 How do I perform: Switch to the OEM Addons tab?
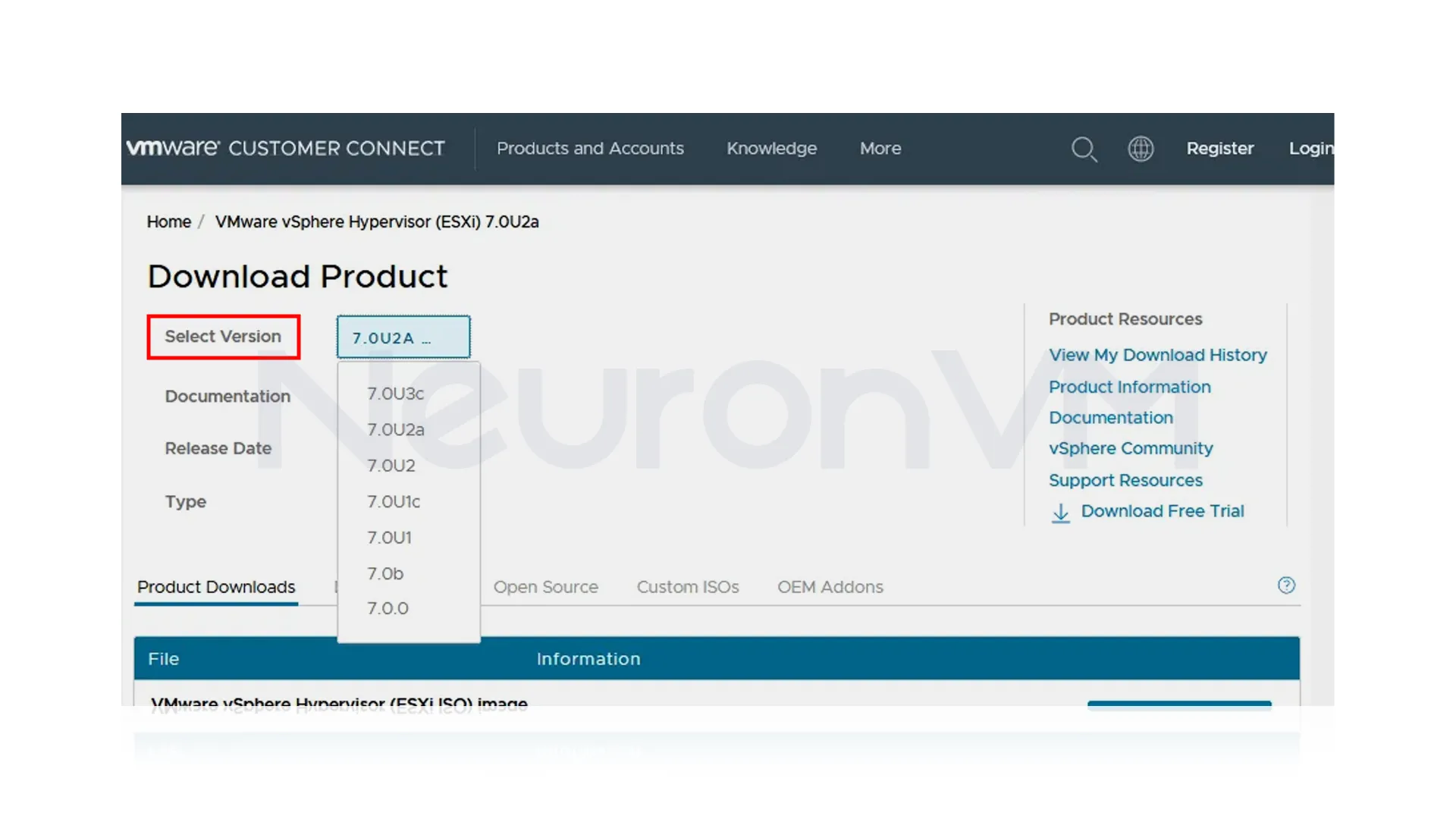click(830, 587)
